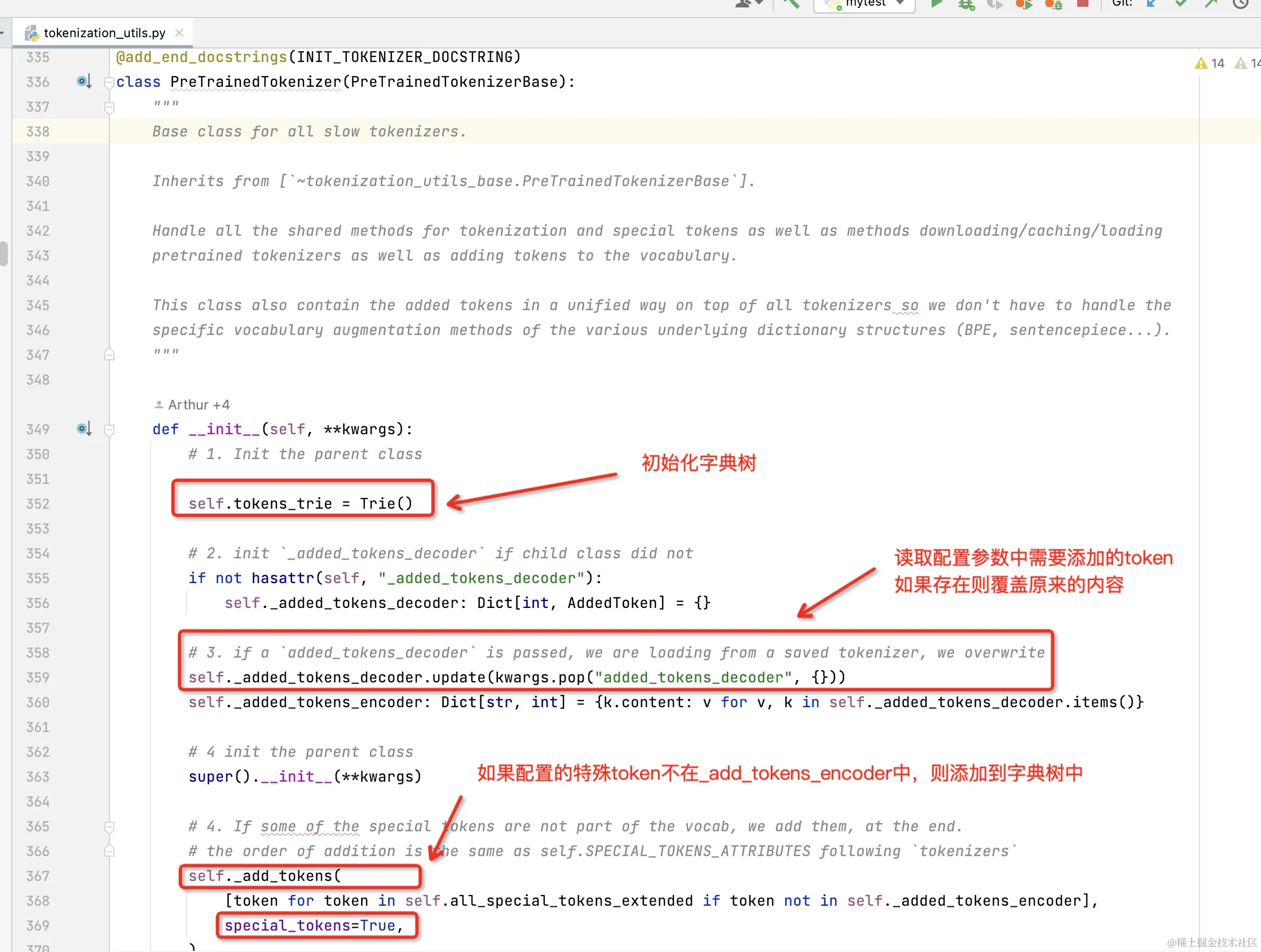Viewport: 1261px width, 952px height.
Task: Collapse the __init__ method fold
Action: [x=109, y=429]
